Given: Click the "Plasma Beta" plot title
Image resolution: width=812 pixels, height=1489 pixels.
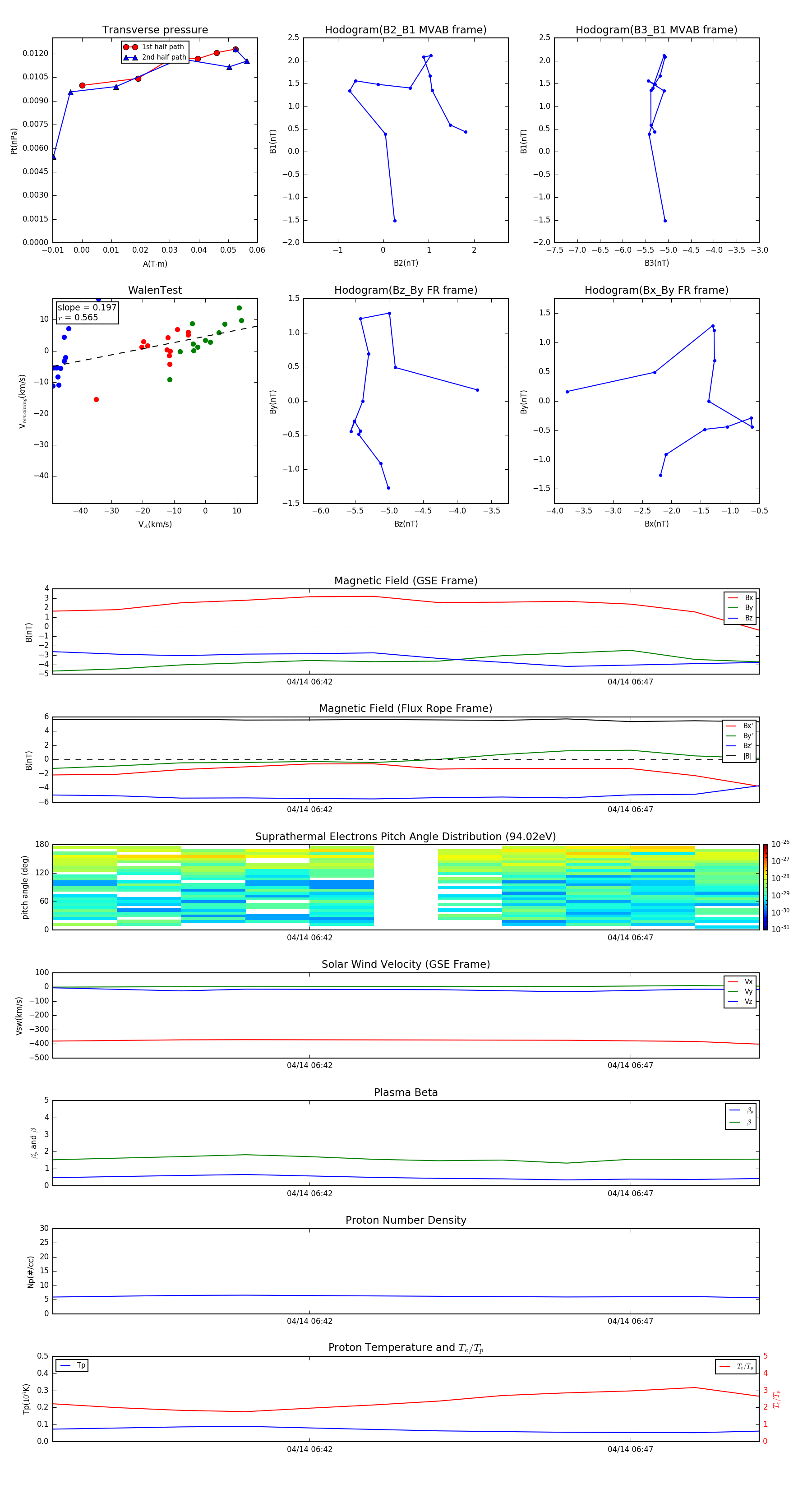Looking at the screenshot, I should [406, 1092].
